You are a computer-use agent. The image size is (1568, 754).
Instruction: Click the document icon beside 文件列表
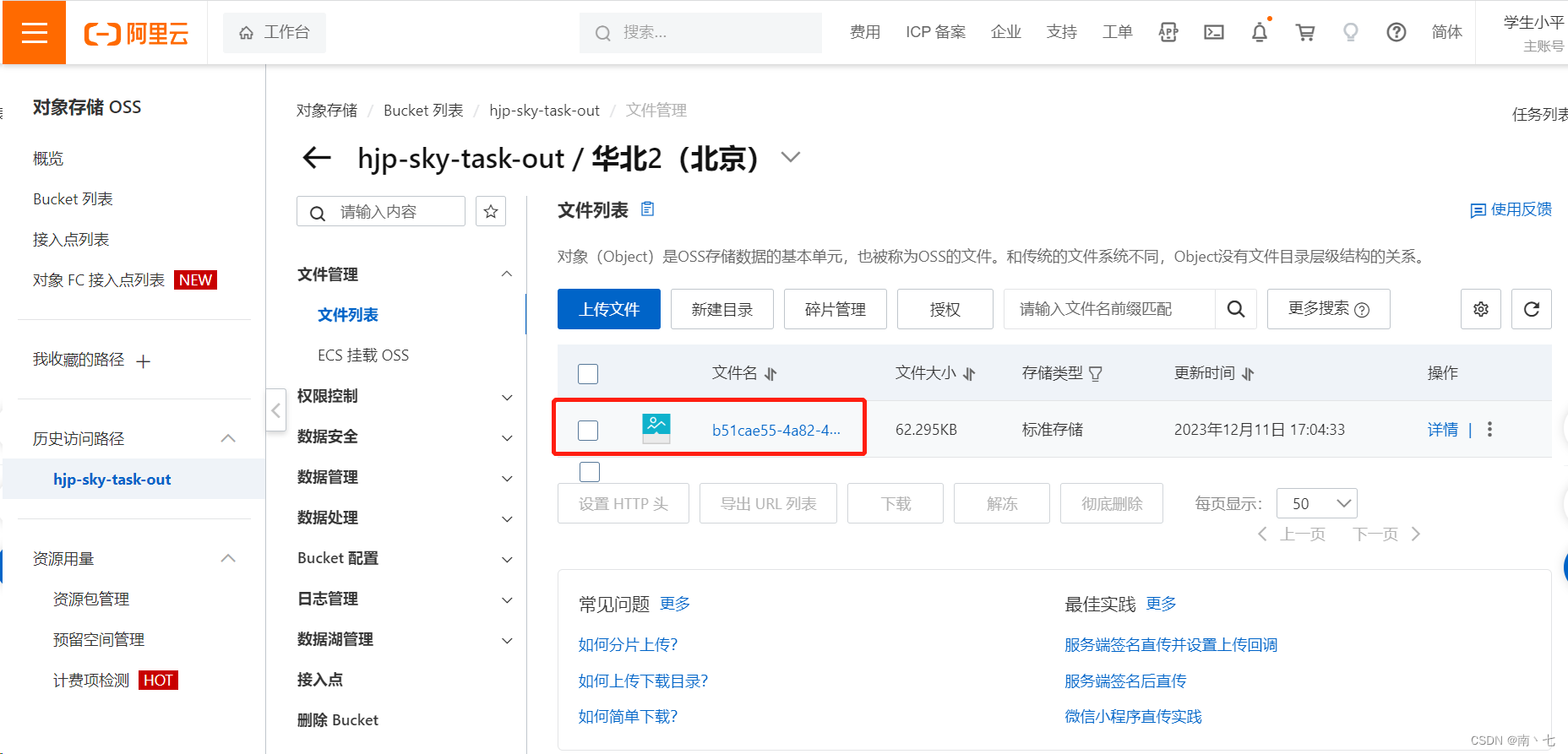pyautogui.click(x=648, y=209)
